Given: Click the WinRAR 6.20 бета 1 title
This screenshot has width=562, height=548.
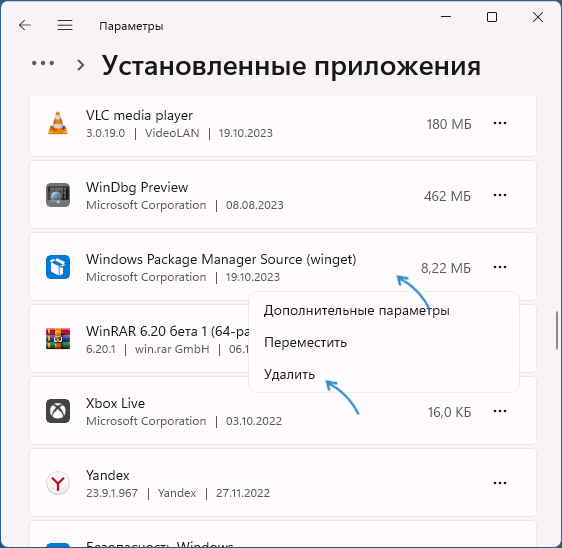Looking at the screenshot, I should pyautogui.click(x=167, y=332).
